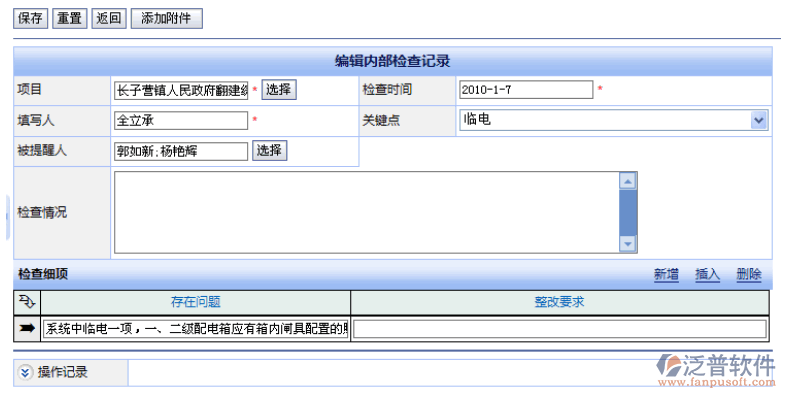Viewport: 786px width, 398px height.
Task: Click the 检查情况 scrollbar thumb
Action: [628, 213]
